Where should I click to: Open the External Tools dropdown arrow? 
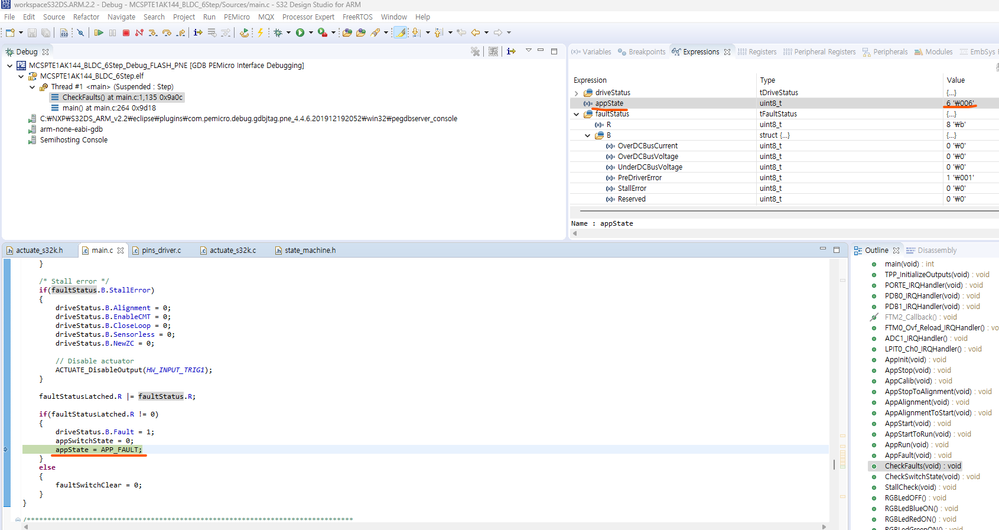tap(333, 32)
